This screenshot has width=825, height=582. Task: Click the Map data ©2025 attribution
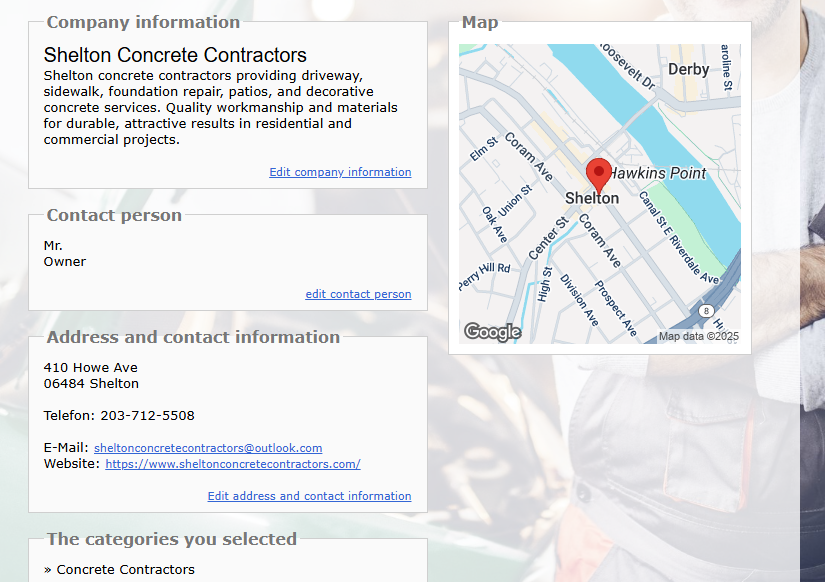699,336
